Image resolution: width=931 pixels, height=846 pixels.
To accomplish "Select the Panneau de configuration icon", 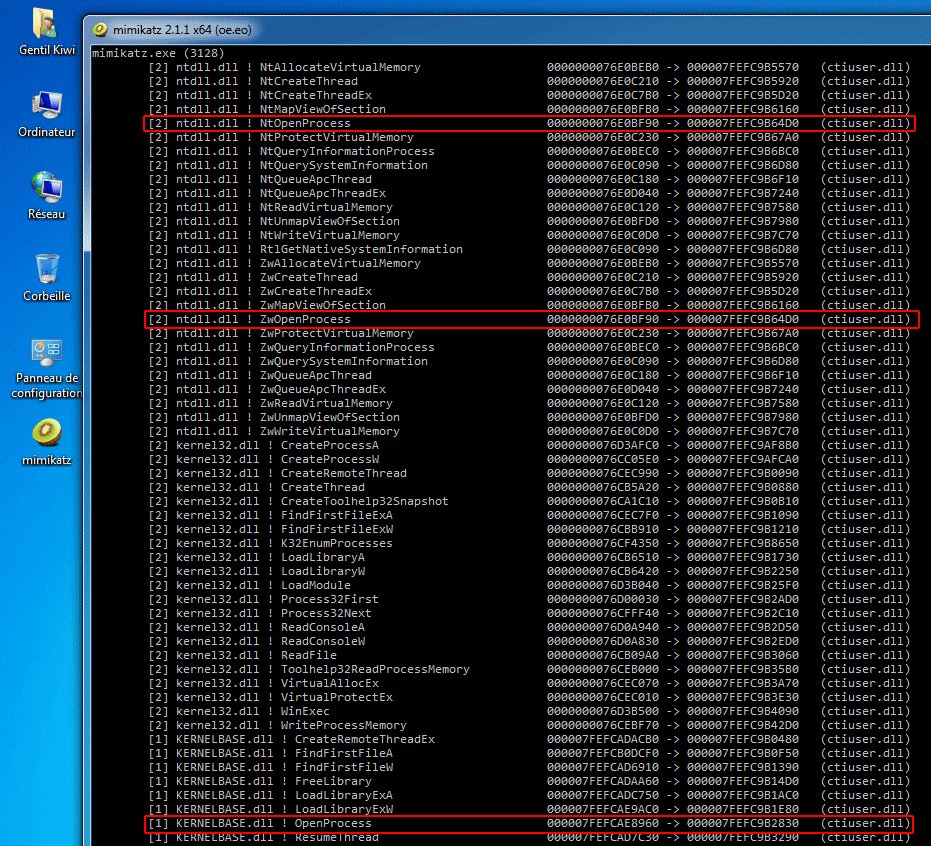I will [x=46, y=351].
